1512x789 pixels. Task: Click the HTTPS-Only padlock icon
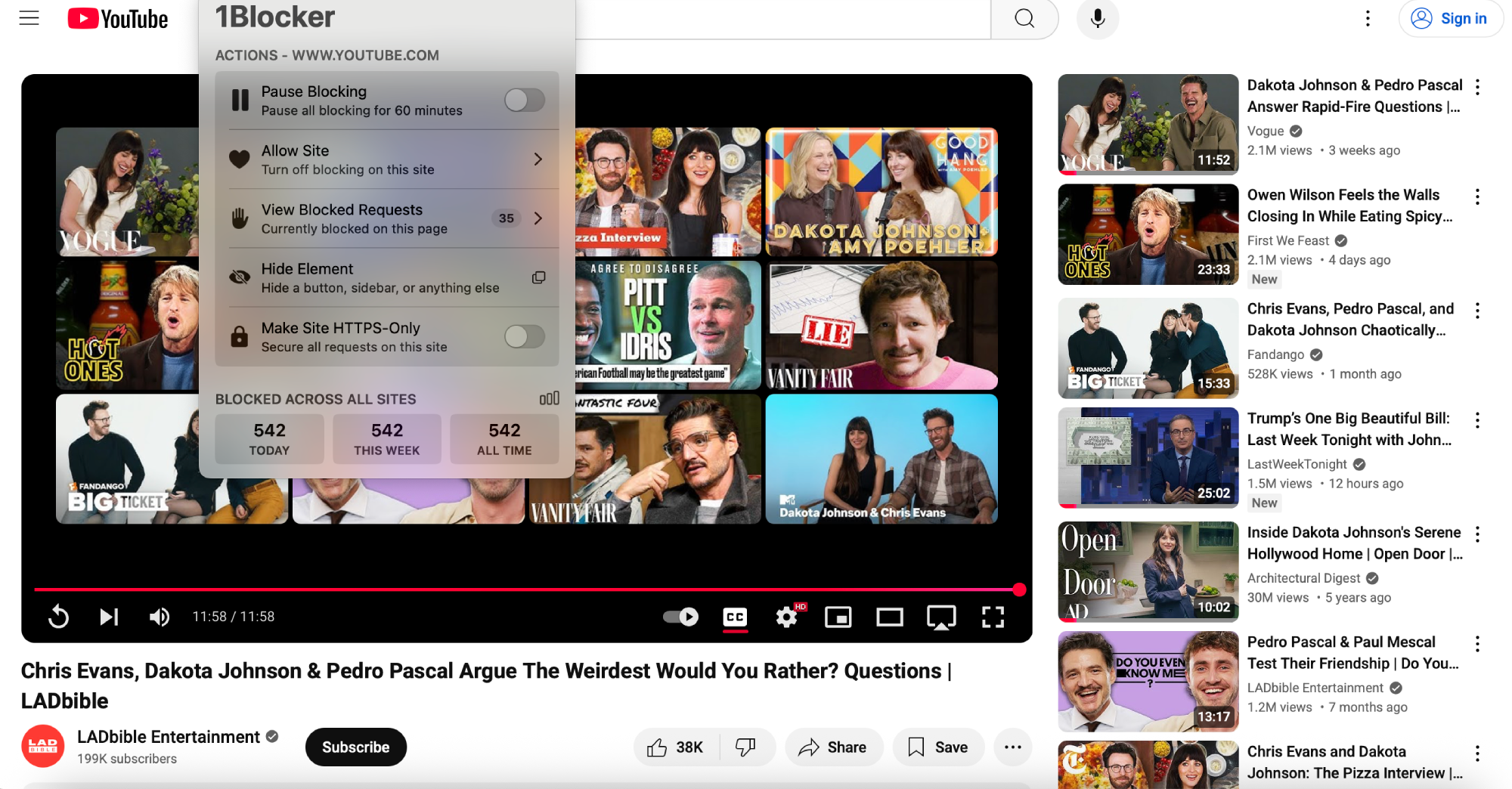[240, 336]
